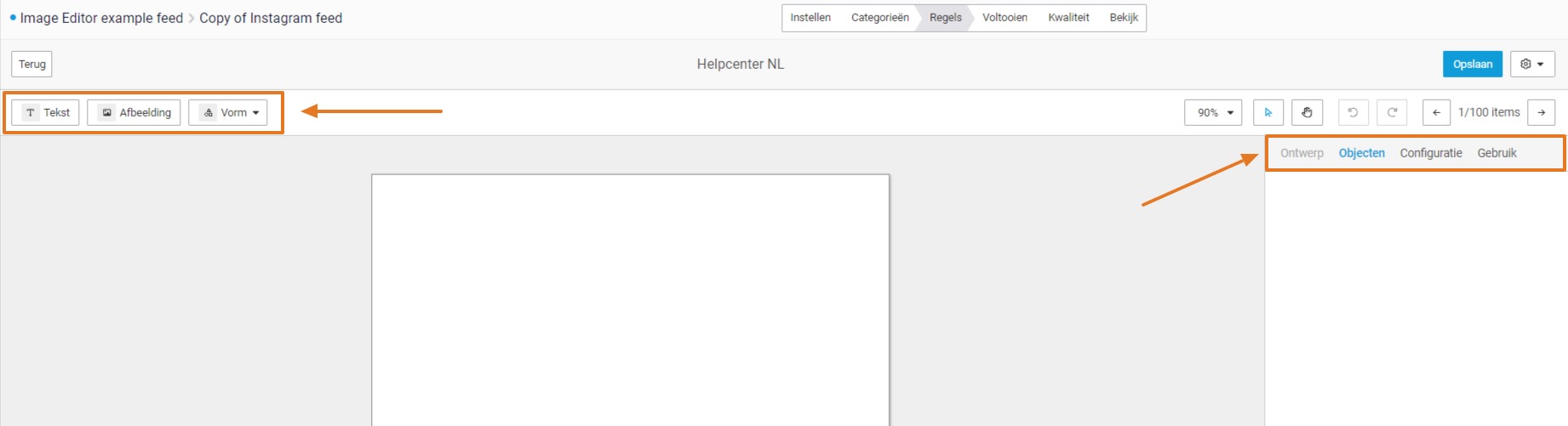Click the redo arrow icon
Viewport: 1568px width, 426px height.
pyautogui.click(x=1392, y=112)
